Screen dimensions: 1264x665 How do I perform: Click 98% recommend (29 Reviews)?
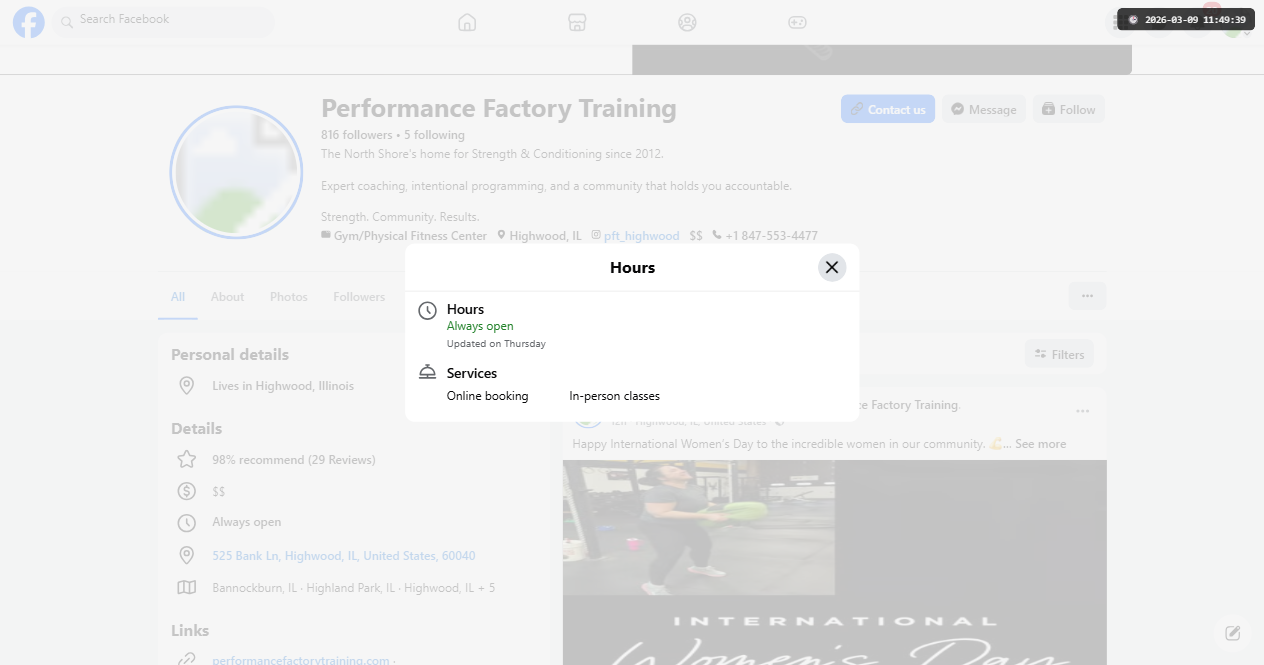[x=294, y=460]
